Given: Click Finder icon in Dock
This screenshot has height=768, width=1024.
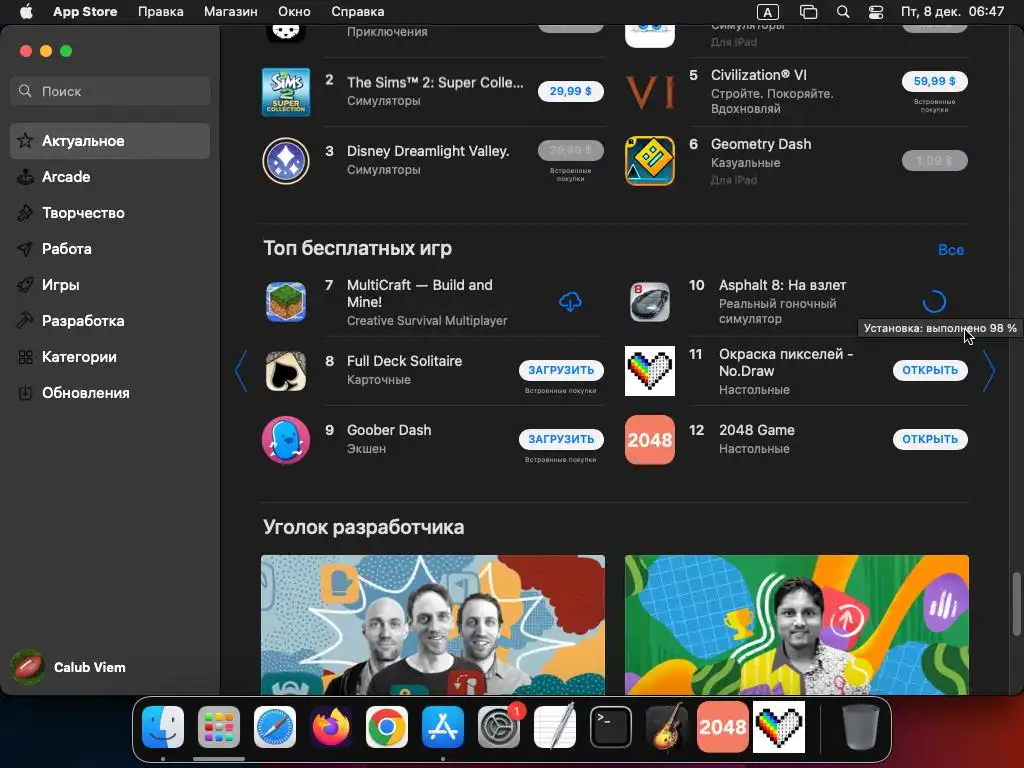Looking at the screenshot, I should click(163, 726).
